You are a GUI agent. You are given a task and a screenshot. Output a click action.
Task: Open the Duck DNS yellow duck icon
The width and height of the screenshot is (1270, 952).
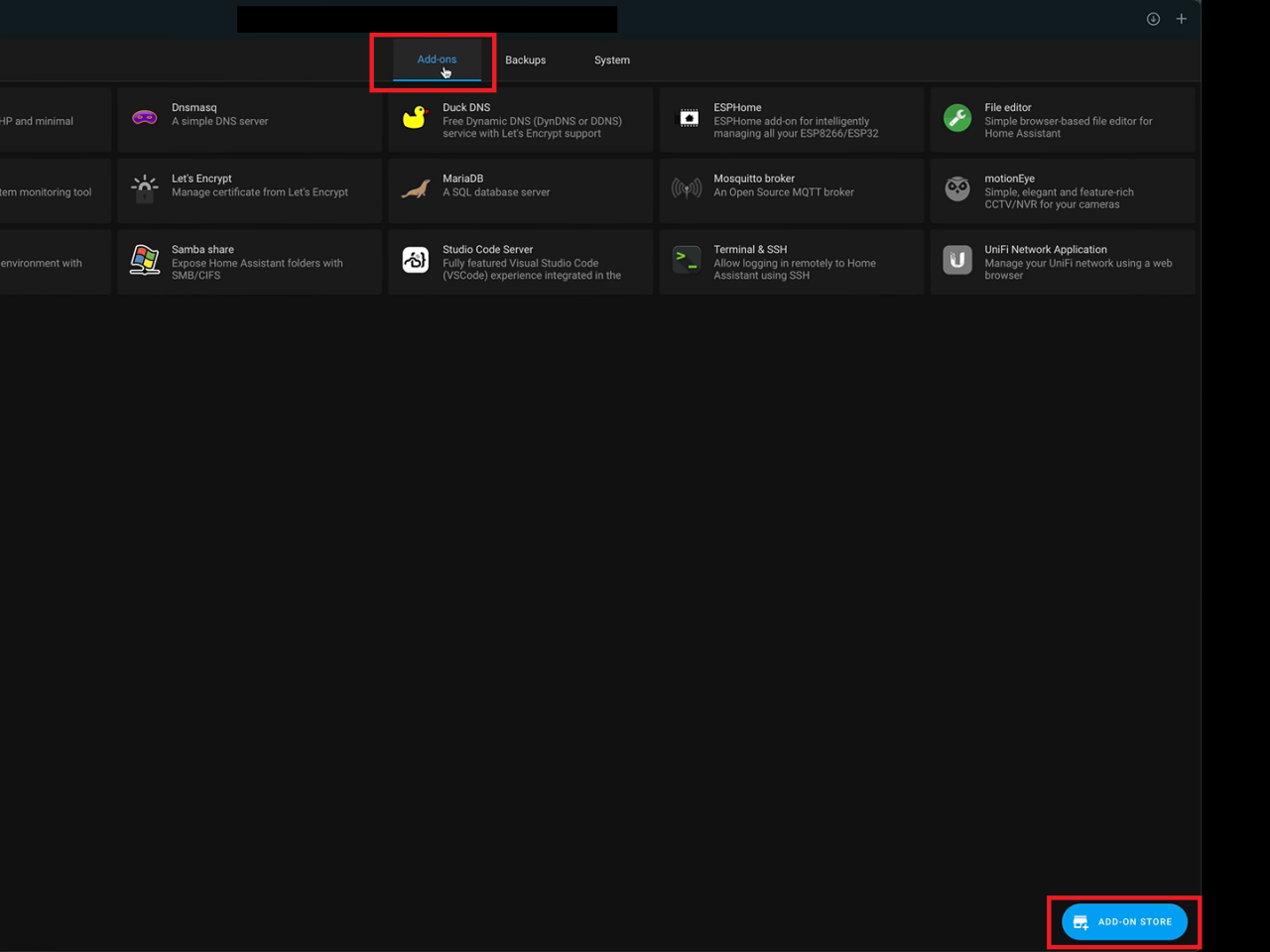[x=415, y=118]
